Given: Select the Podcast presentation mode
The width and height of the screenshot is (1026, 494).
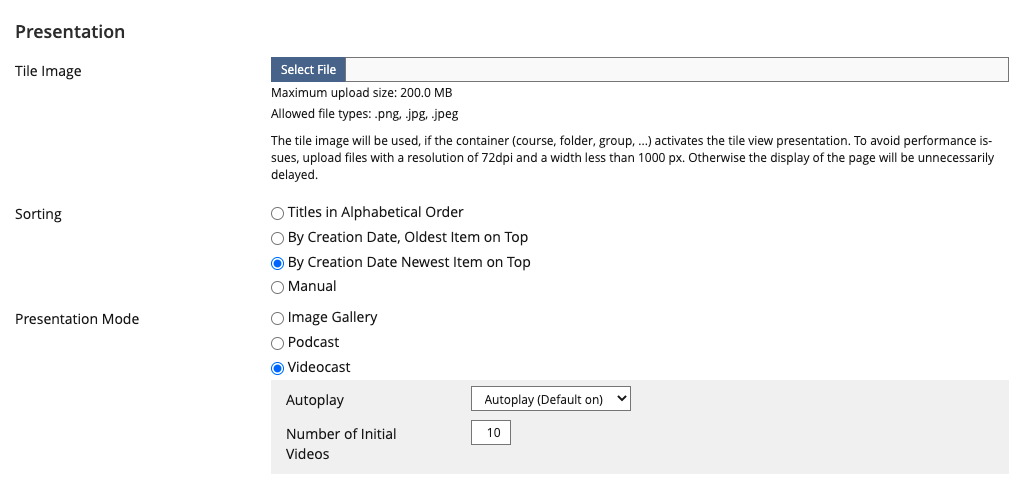Looking at the screenshot, I should pyautogui.click(x=278, y=343).
